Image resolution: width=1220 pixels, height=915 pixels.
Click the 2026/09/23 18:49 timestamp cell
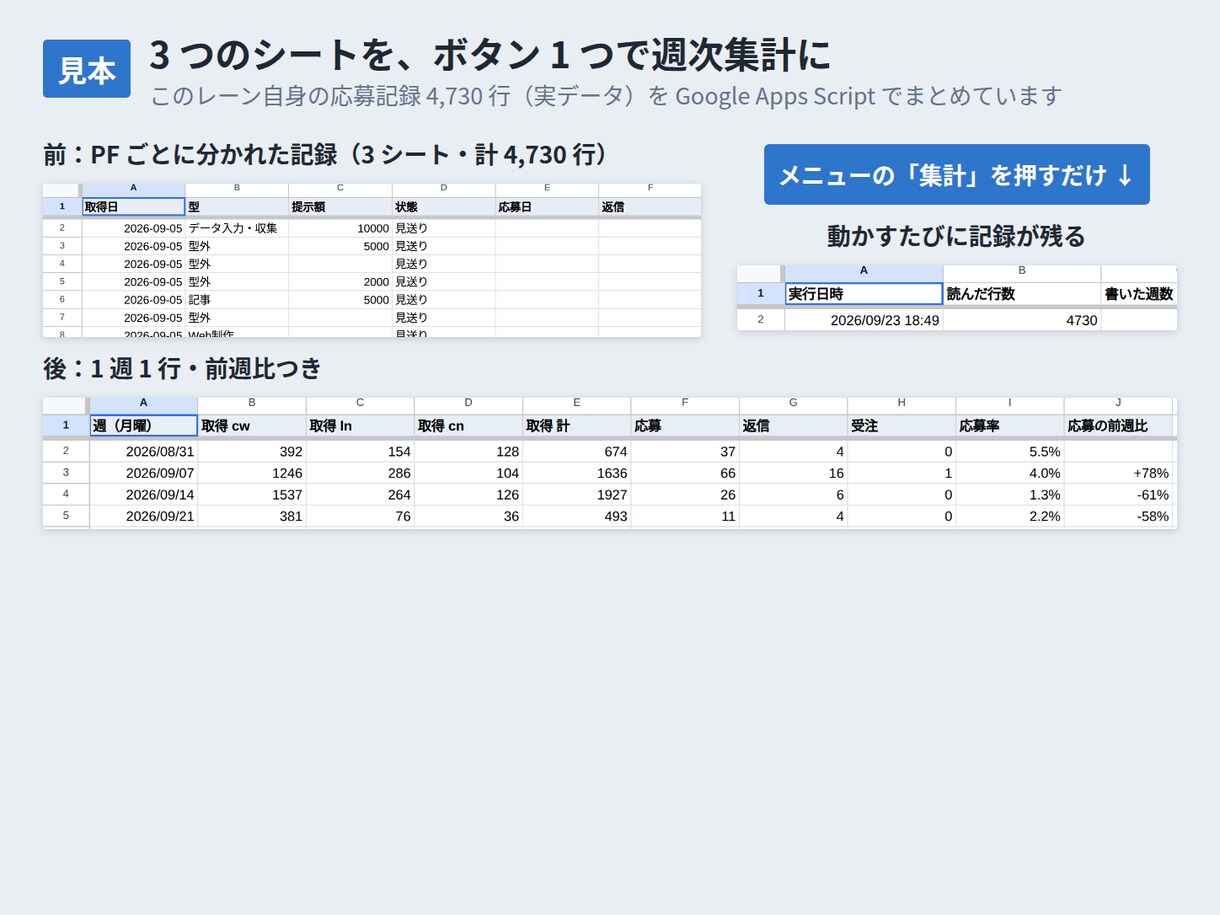[864, 320]
